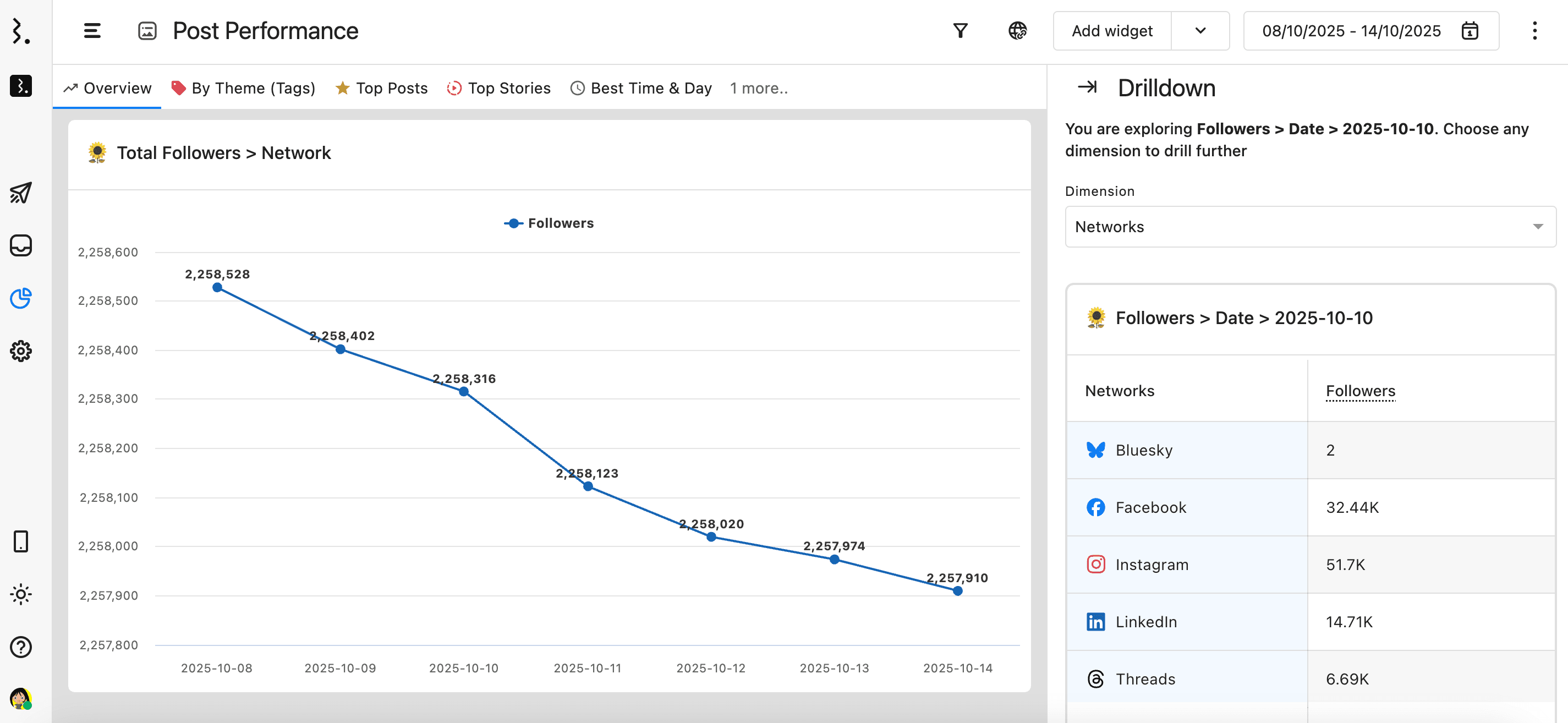Viewport: 1568px width, 723px height.
Task: Click the mobile device sidebar icon
Action: click(21, 541)
